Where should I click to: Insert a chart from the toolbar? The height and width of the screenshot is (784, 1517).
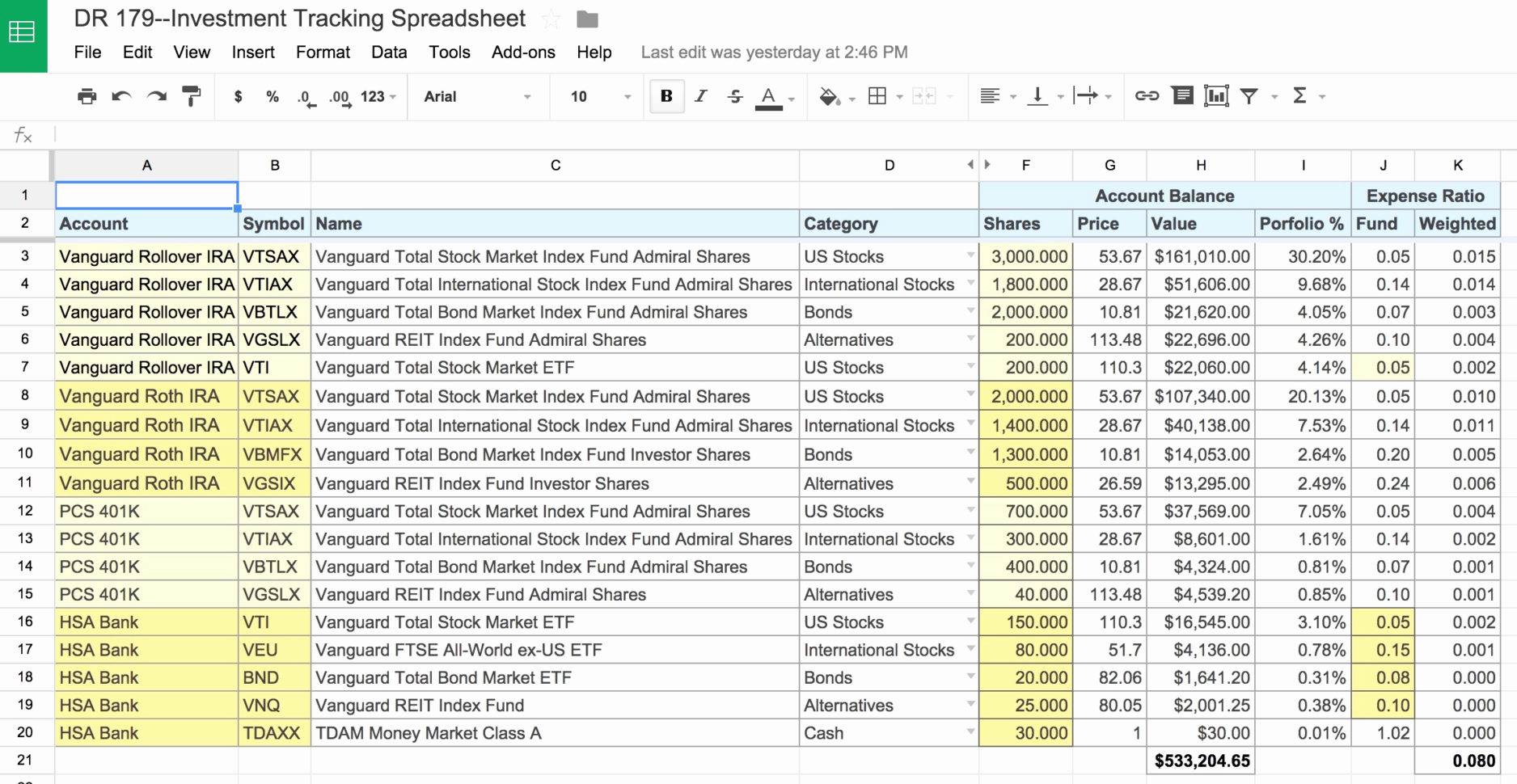(x=1215, y=95)
